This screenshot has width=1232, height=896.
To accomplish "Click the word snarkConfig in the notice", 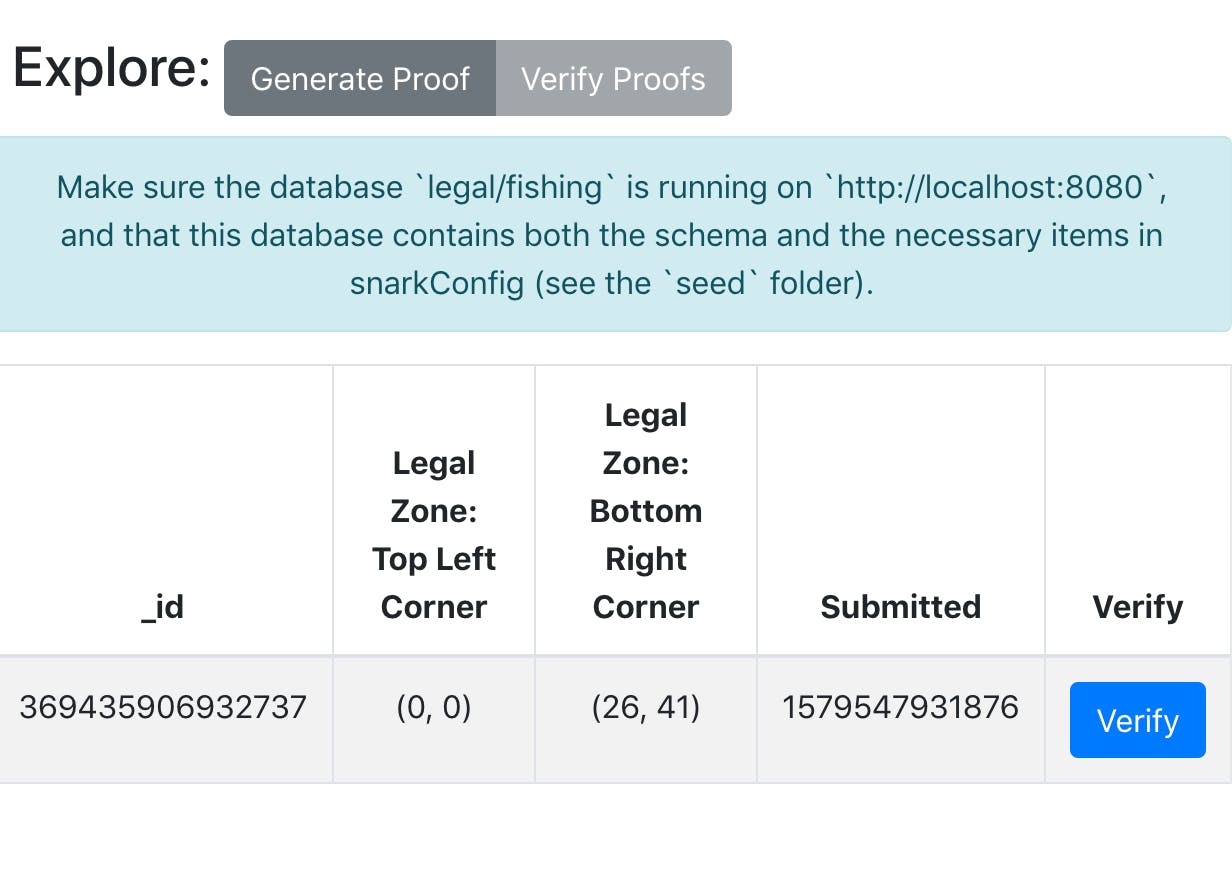I will 437,283.
